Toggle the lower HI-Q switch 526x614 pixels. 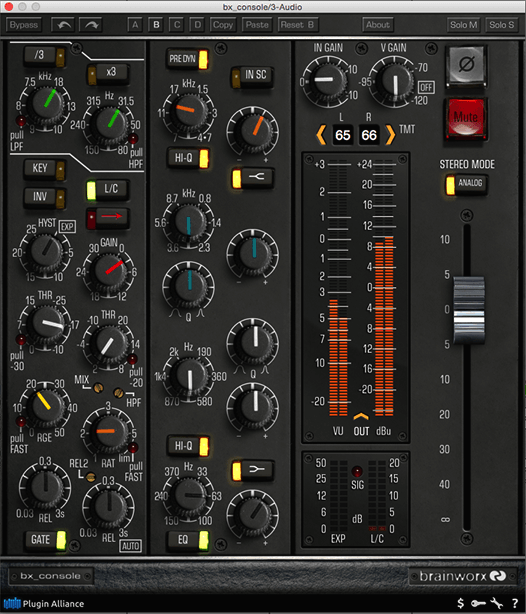pyautogui.click(x=187, y=446)
